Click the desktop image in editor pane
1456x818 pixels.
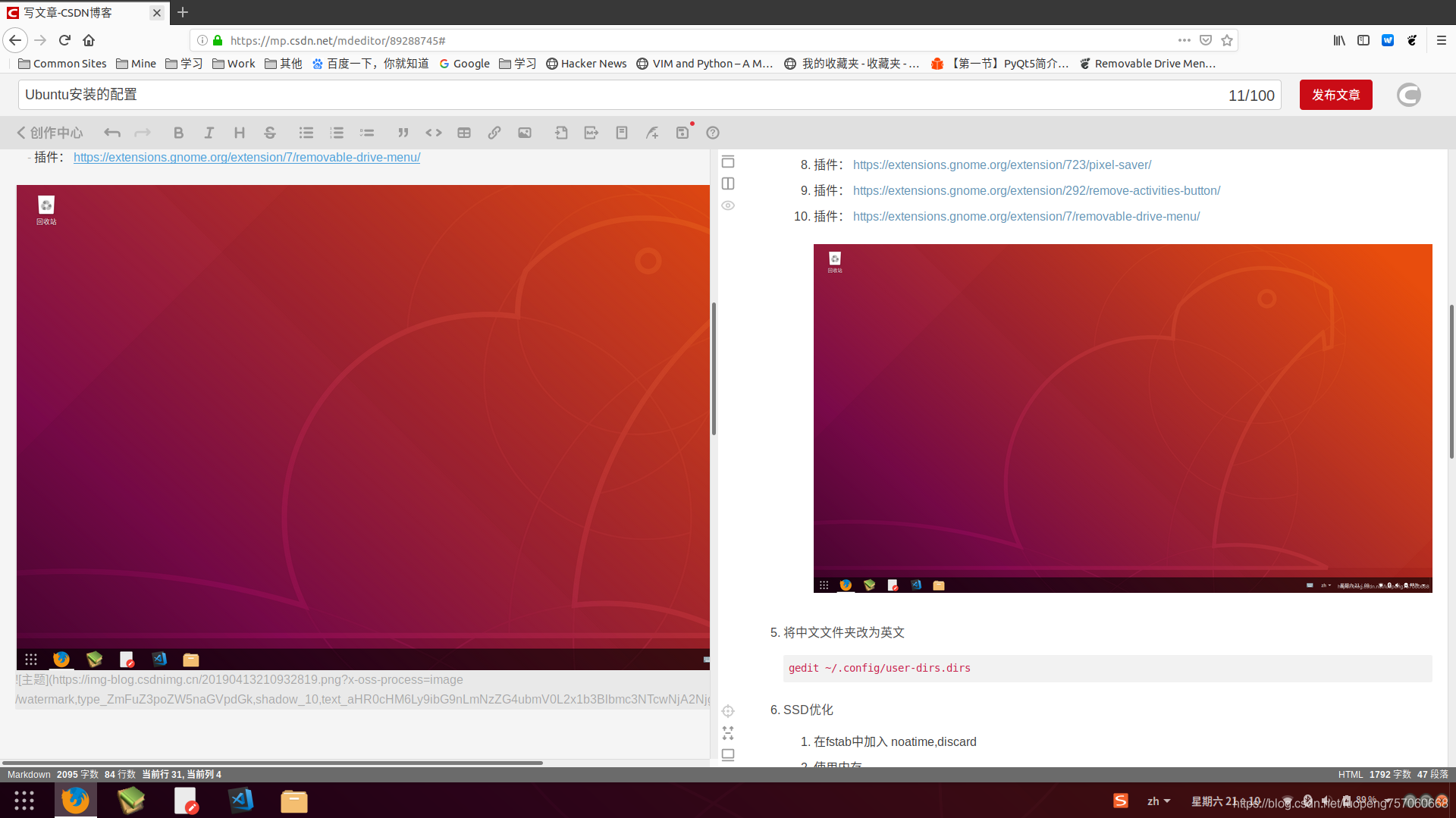click(363, 427)
